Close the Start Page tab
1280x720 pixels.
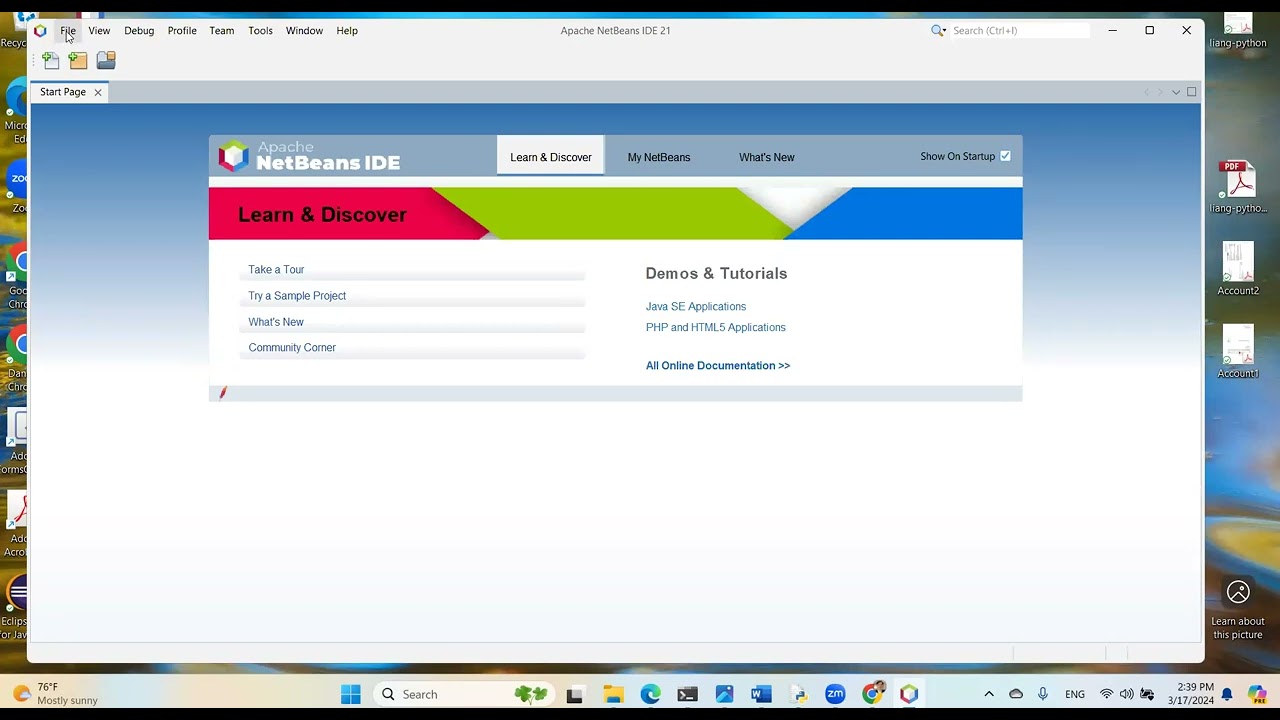(x=98, y=92)
